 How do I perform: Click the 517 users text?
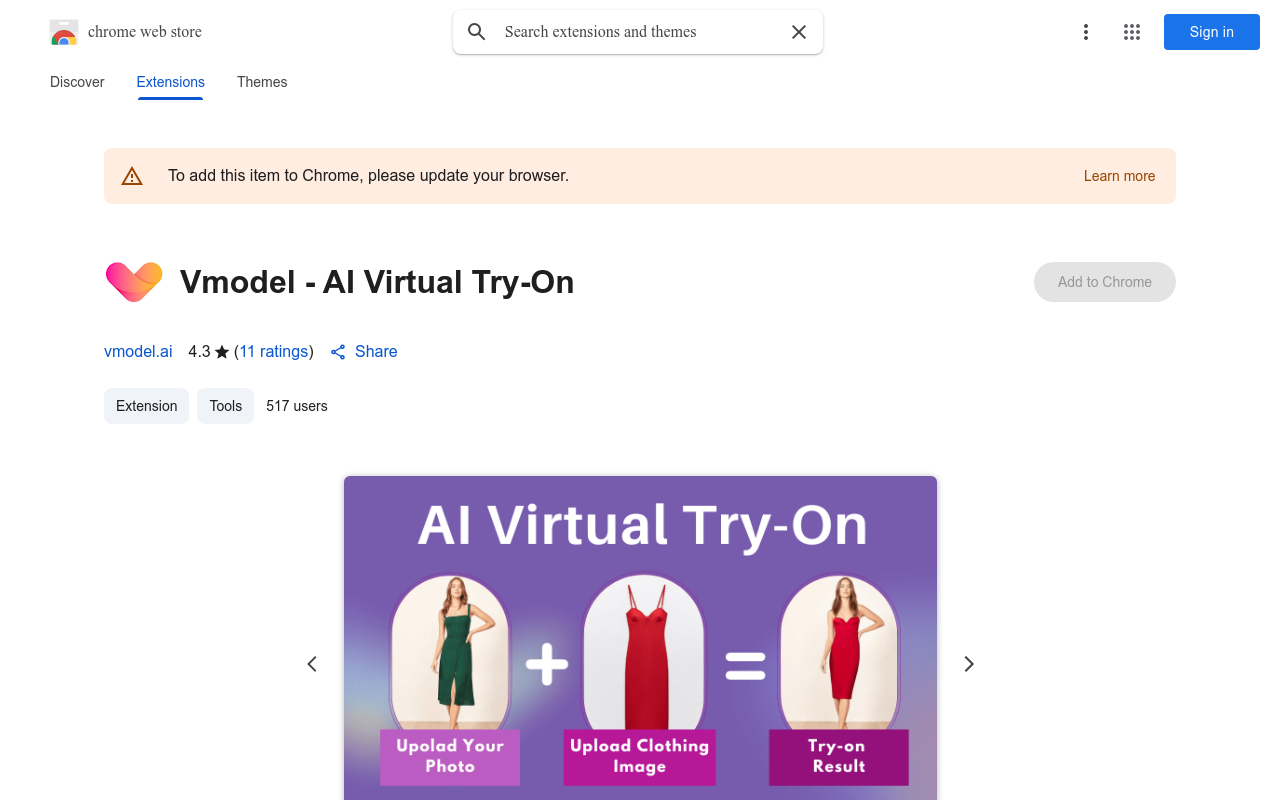coord(297,406)
